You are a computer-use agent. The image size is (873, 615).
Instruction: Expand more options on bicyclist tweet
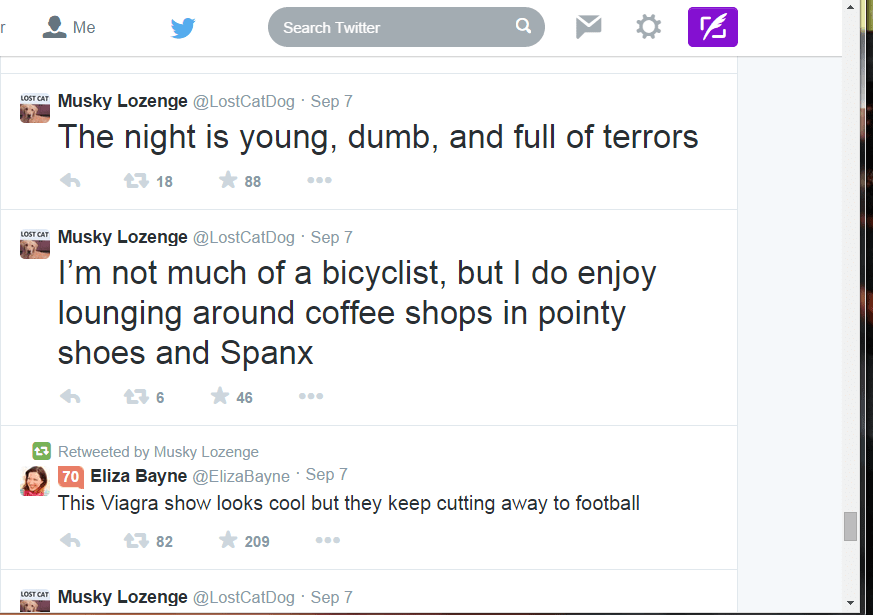pos(311,397)
